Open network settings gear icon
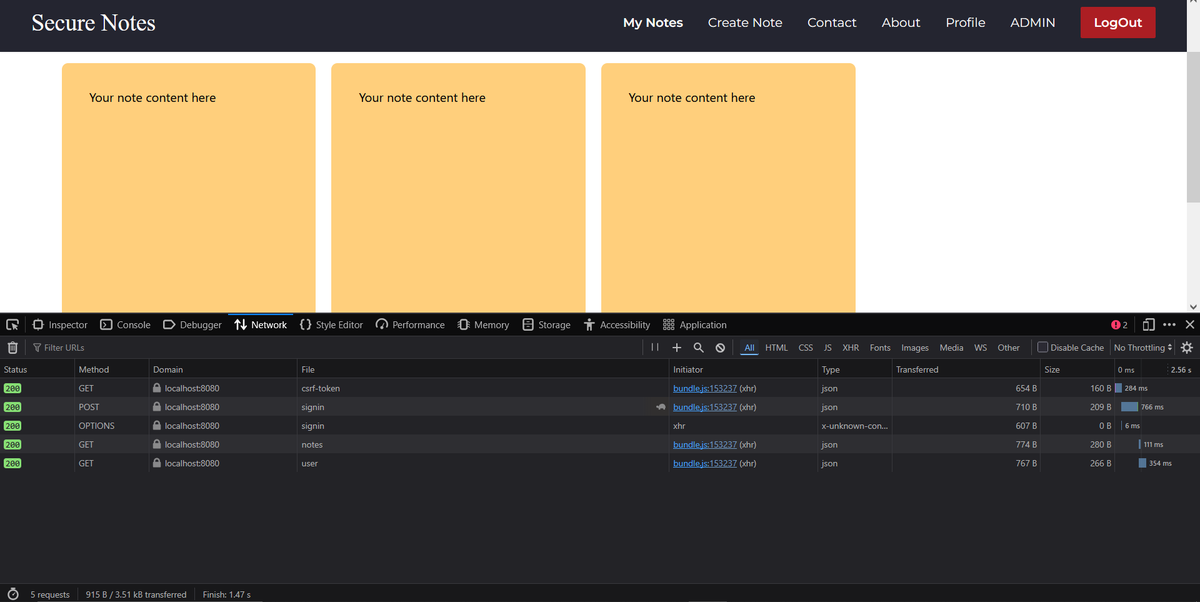The width and height of the screenshot is (1200, 602). 1187,348
